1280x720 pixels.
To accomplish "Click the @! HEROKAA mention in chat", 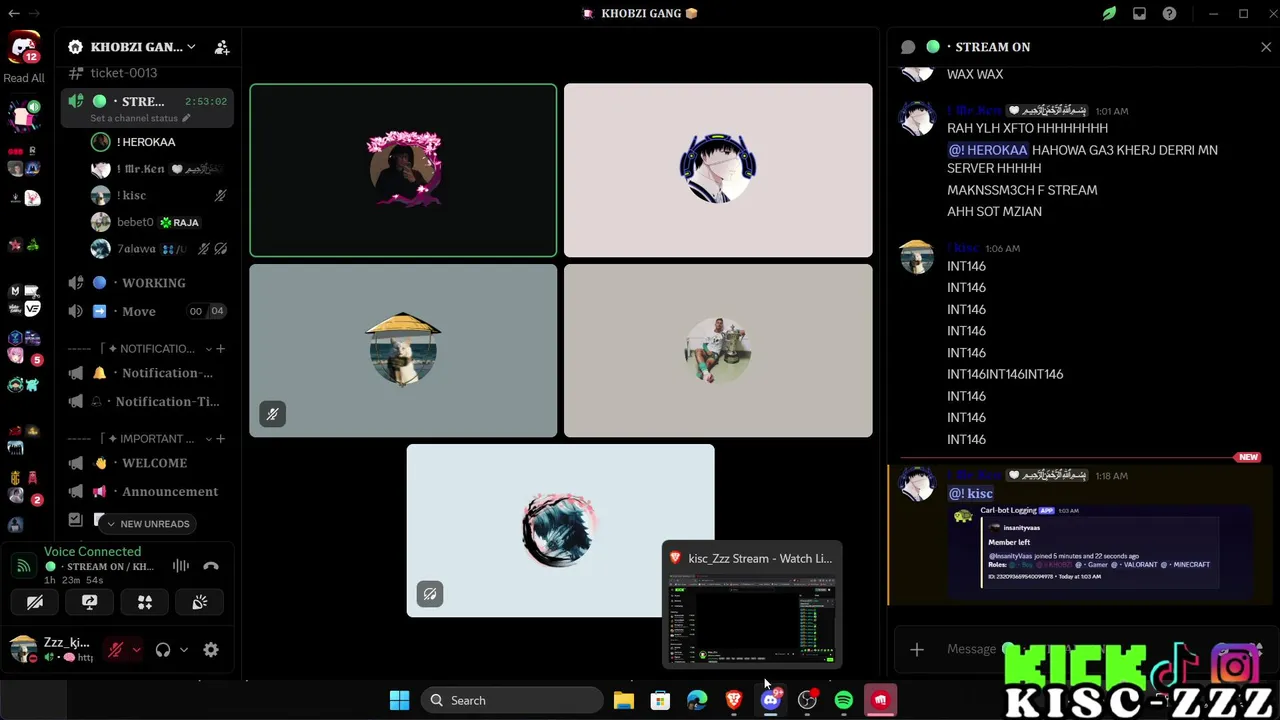I will (x=988, y=150).
